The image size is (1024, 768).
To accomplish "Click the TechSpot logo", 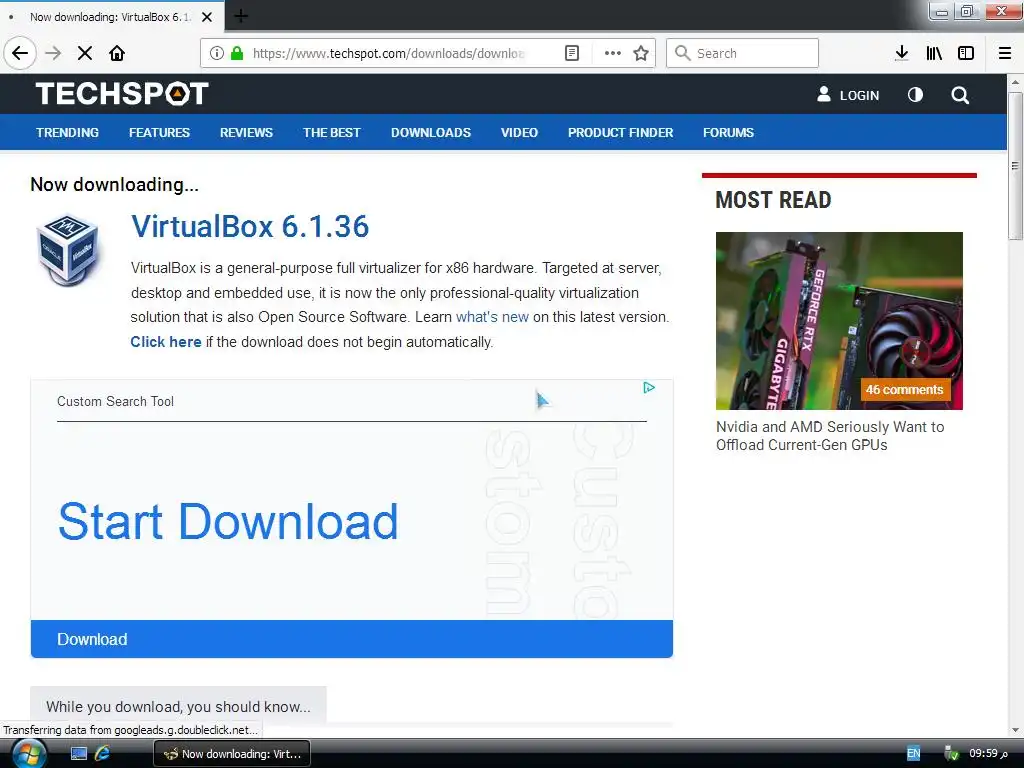I will (122, 93).
